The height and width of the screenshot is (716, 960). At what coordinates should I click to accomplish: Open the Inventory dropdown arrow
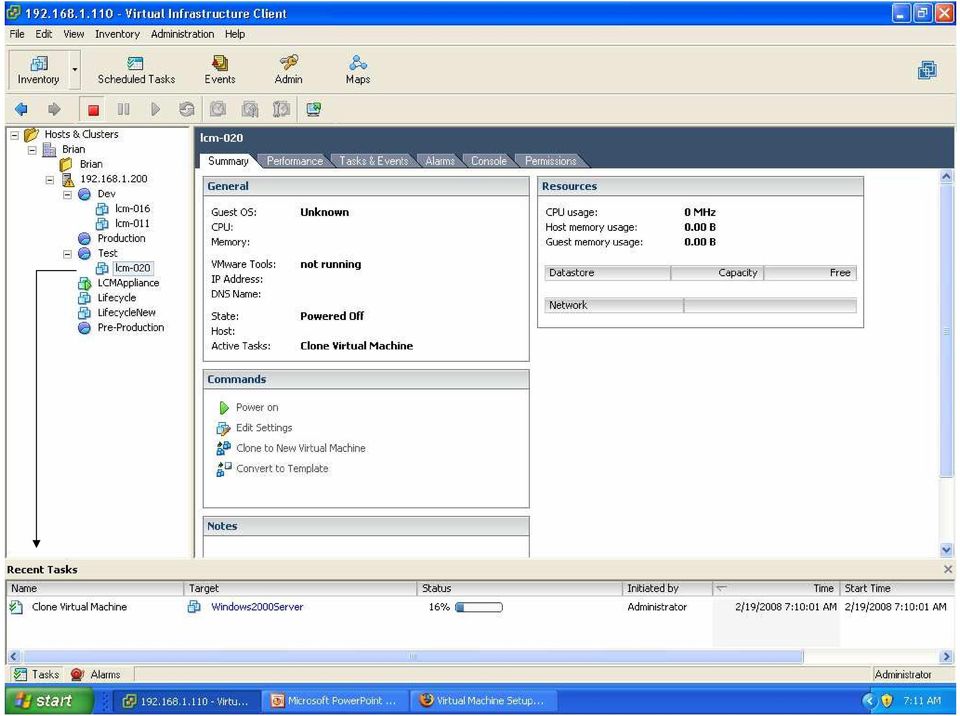[x=75, y=70]
